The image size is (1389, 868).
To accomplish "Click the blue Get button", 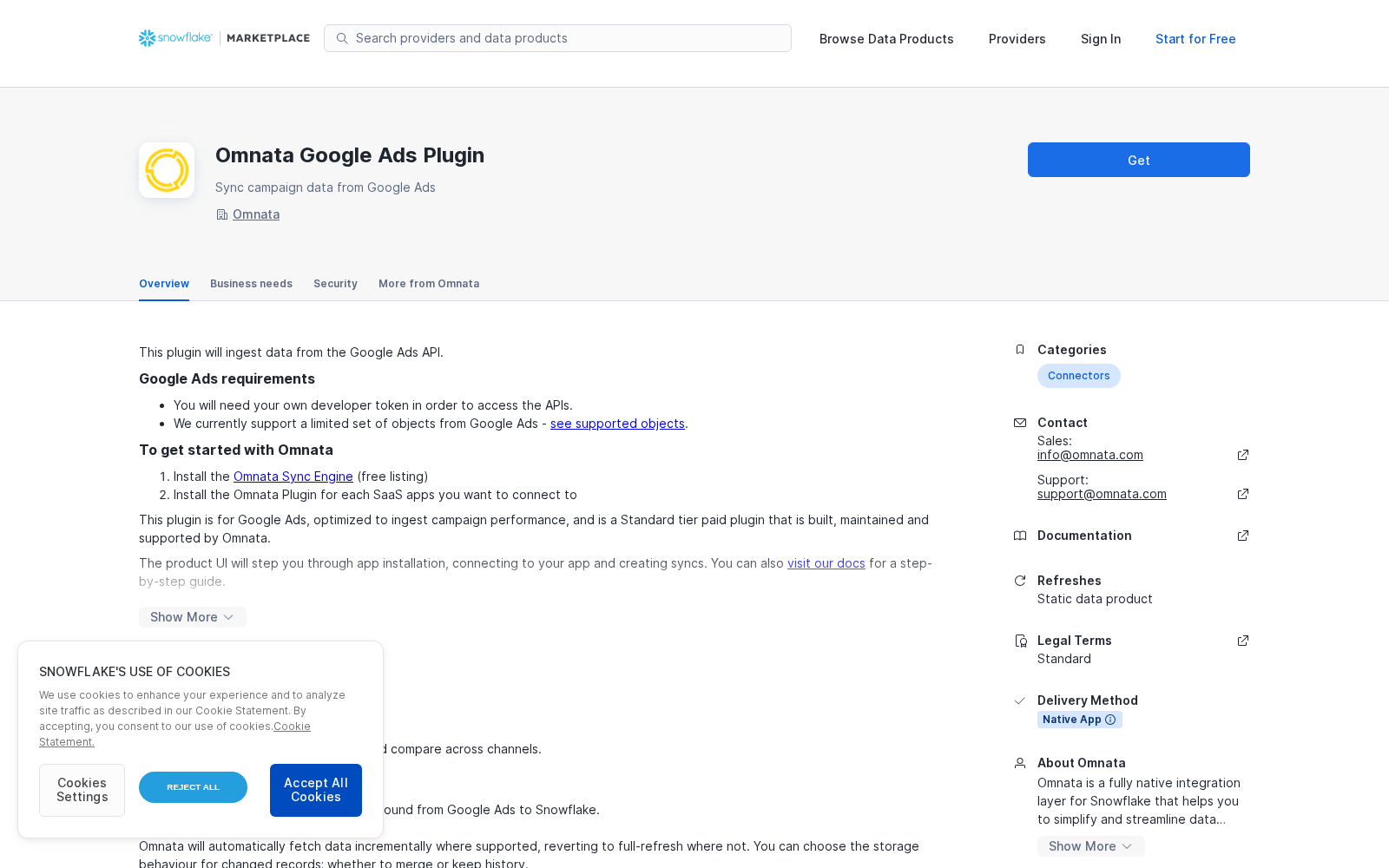I will tap(1139, 160).
